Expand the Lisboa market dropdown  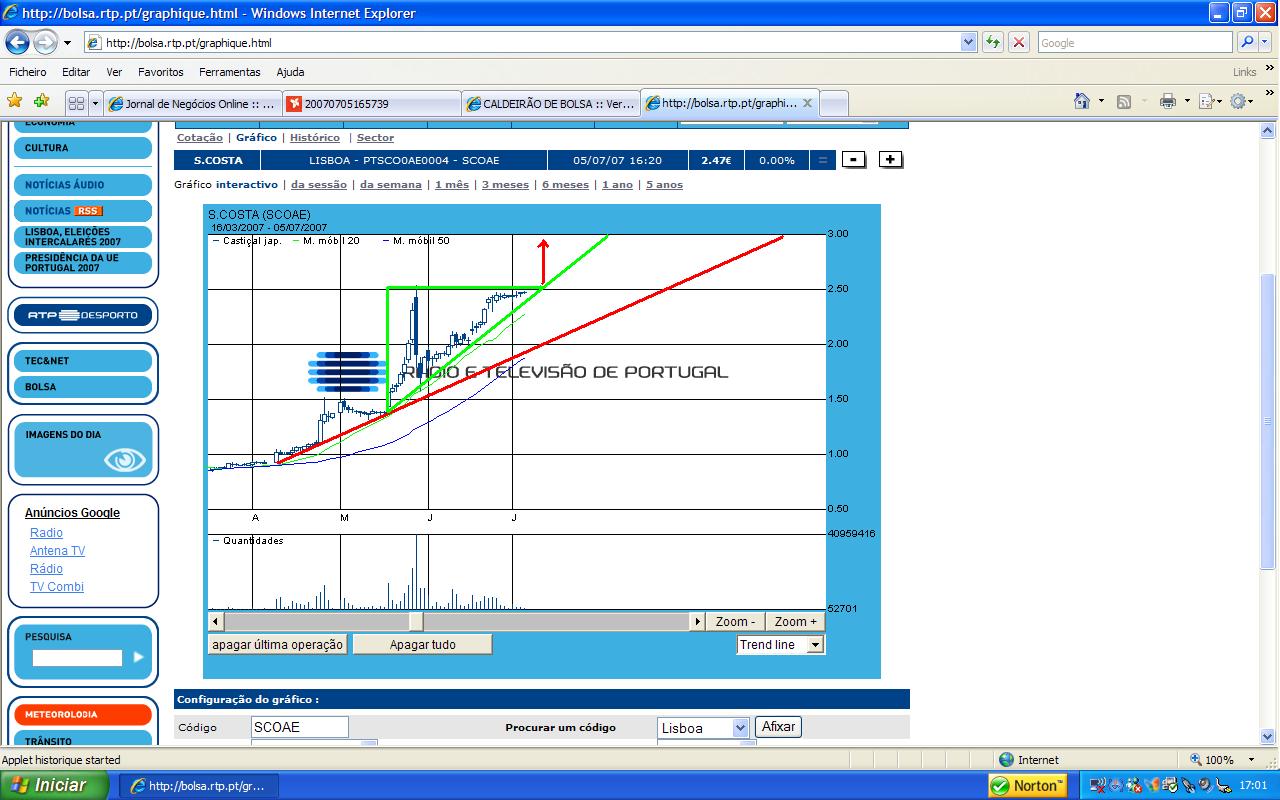pos(740,728)
